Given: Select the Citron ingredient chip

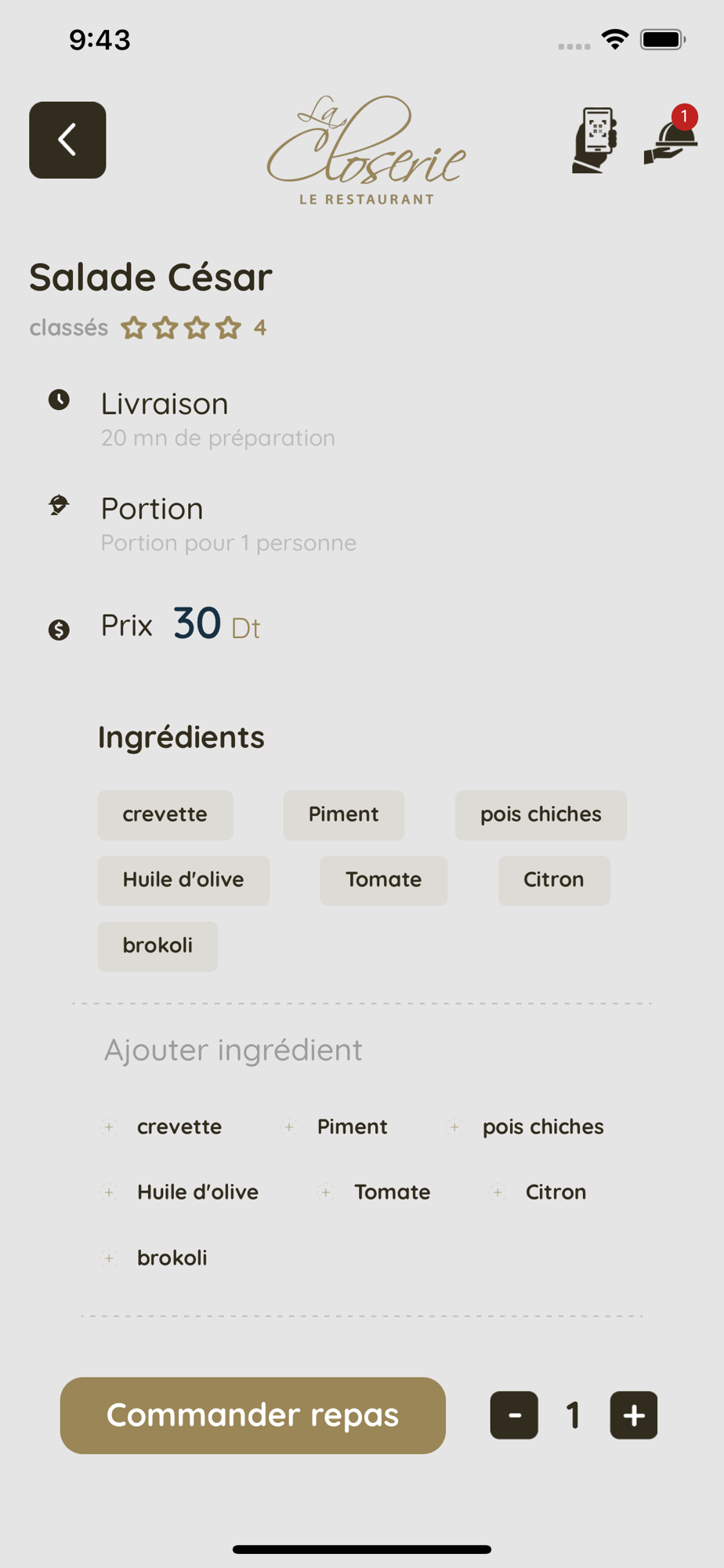Looking at the screenshot, I should 554,880.
